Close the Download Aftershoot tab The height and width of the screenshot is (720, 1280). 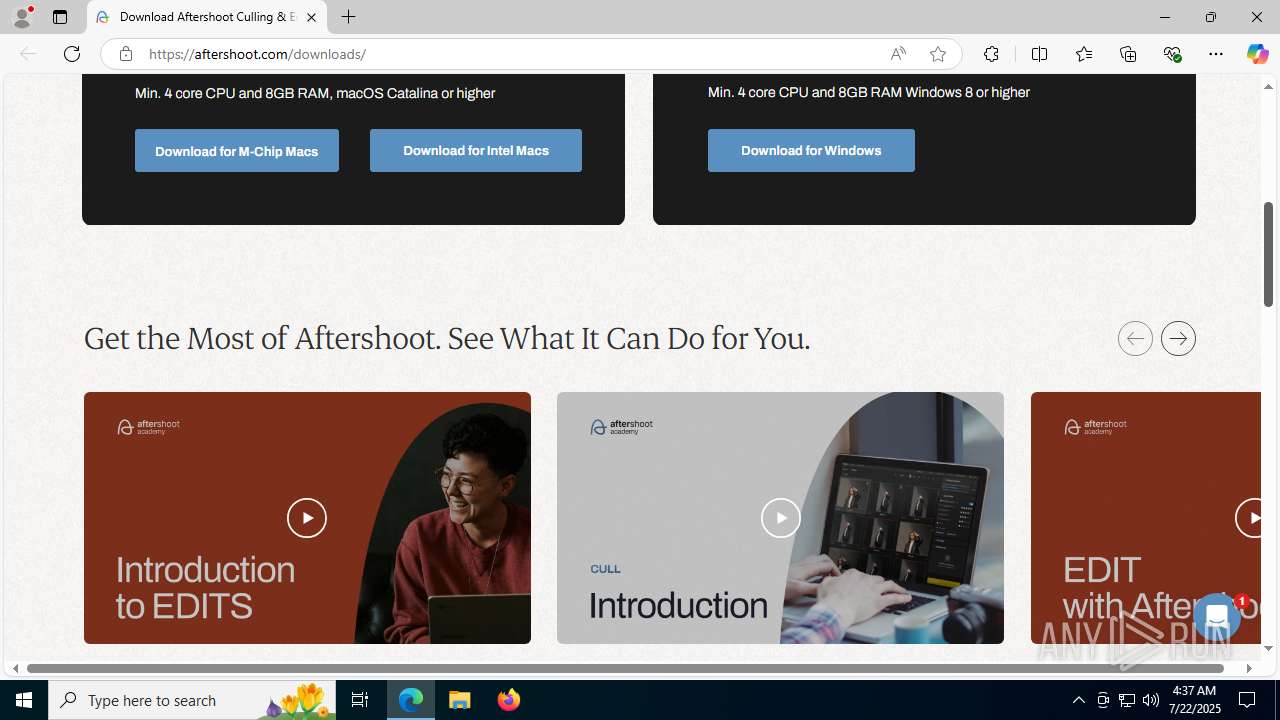click(311, 17)
